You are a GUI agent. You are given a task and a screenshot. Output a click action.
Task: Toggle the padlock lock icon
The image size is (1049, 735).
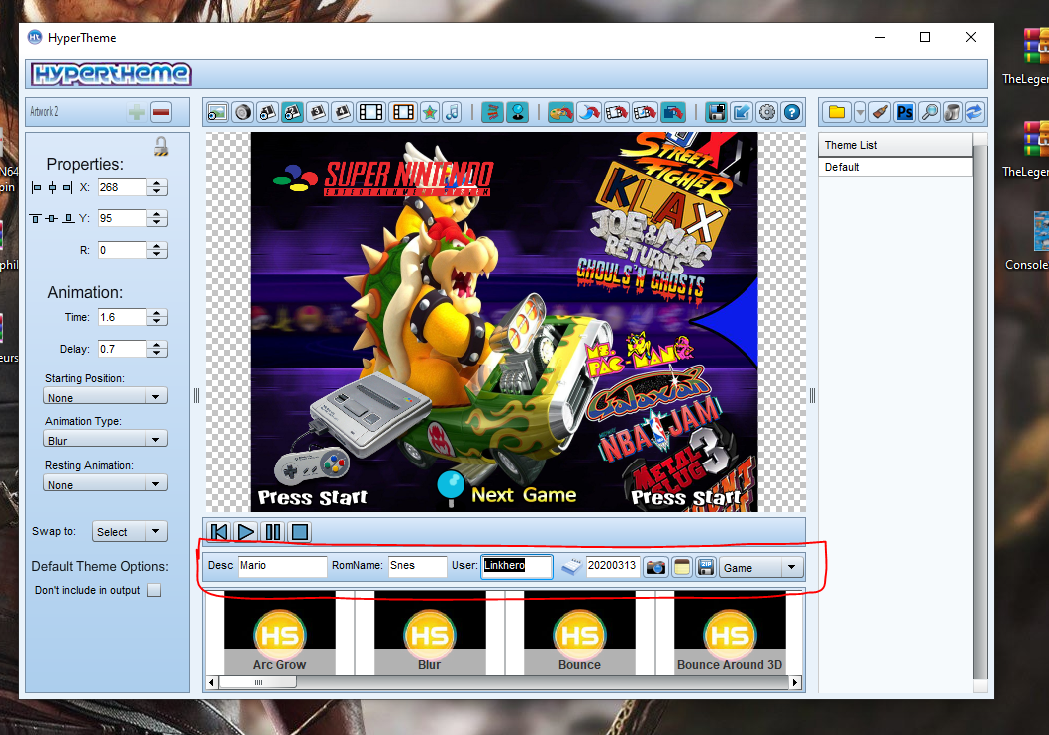pos(161,146)
